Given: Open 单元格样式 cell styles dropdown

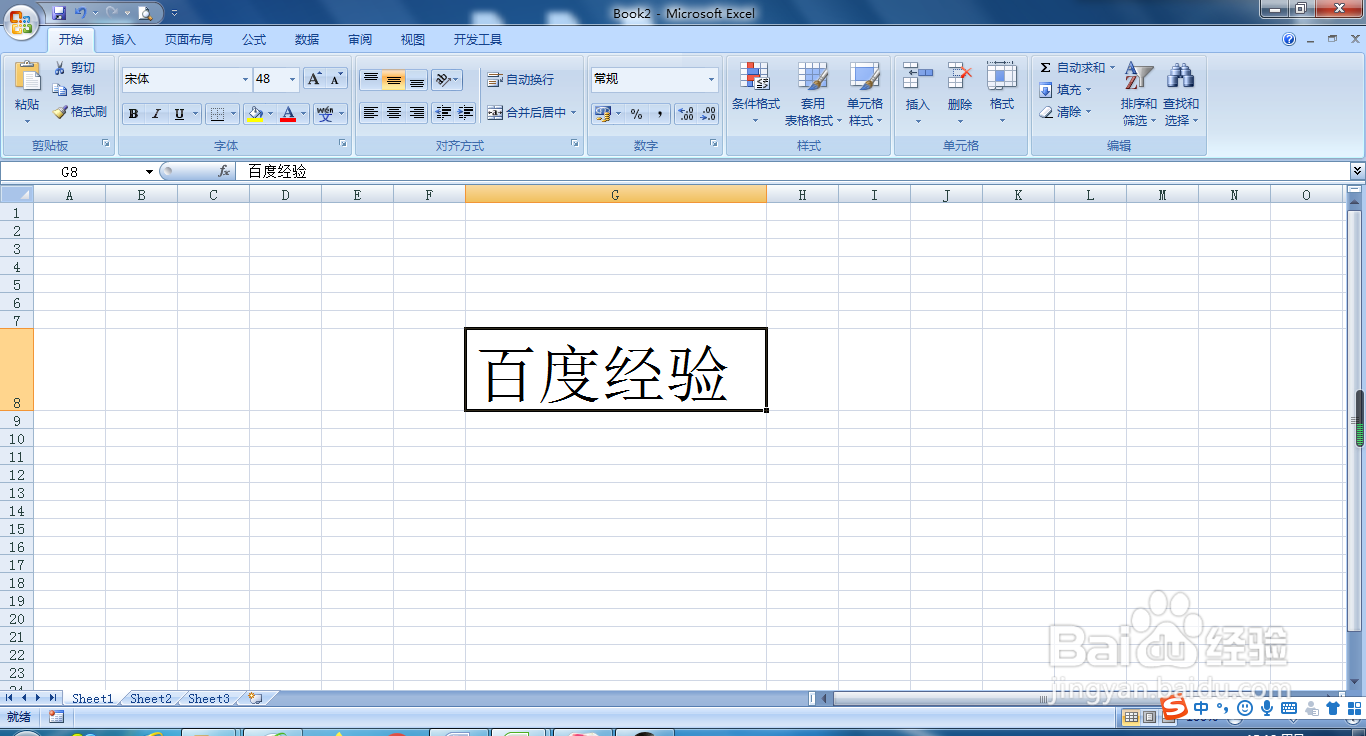Looking at the screenshot, I should point(865,93).
